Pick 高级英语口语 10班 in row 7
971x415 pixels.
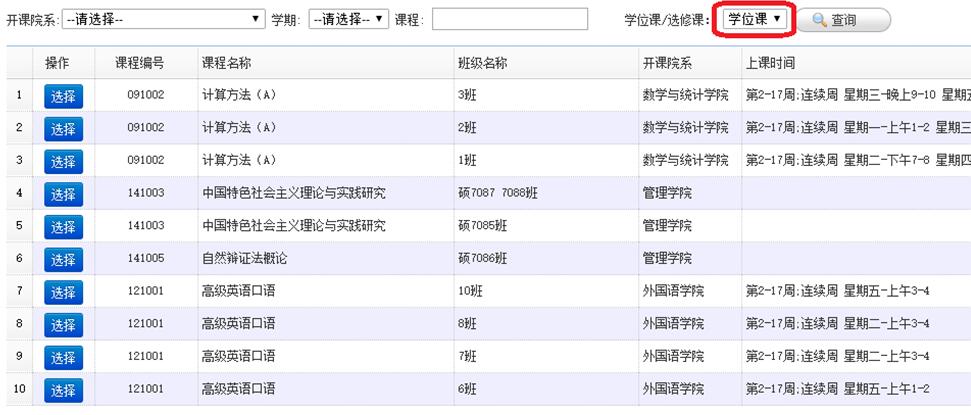(x=63, y=292)
